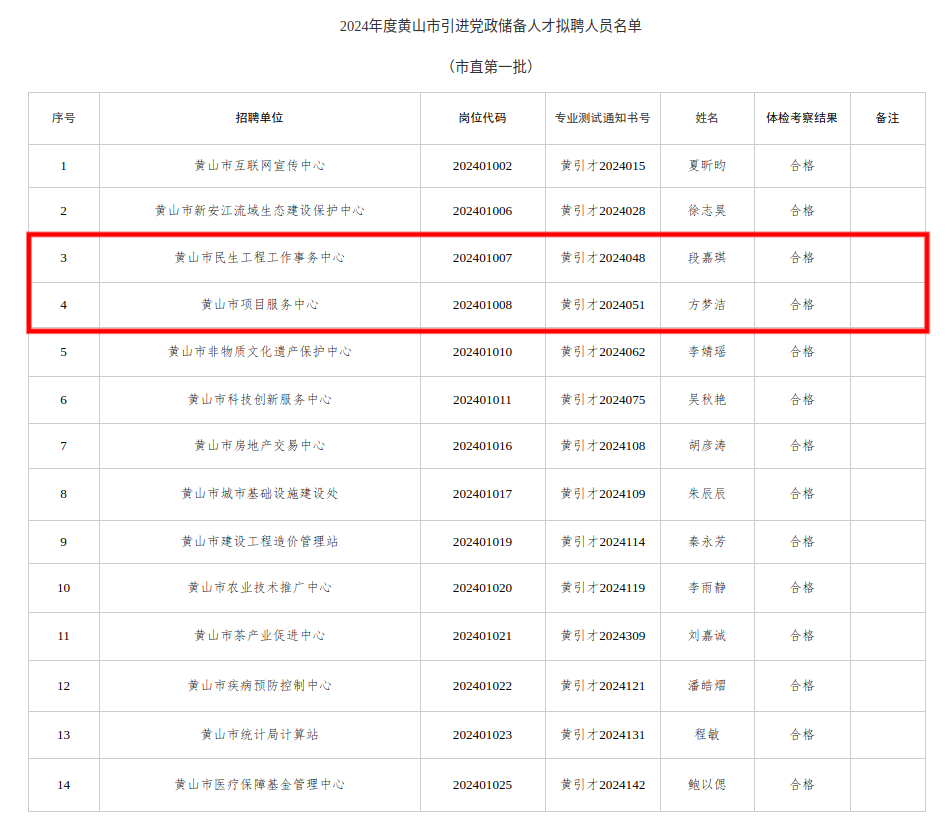Screen dimensions: 949x836
Task: Click the cell '黄山市疾病预防控制中心'
Action: (260, 686)
